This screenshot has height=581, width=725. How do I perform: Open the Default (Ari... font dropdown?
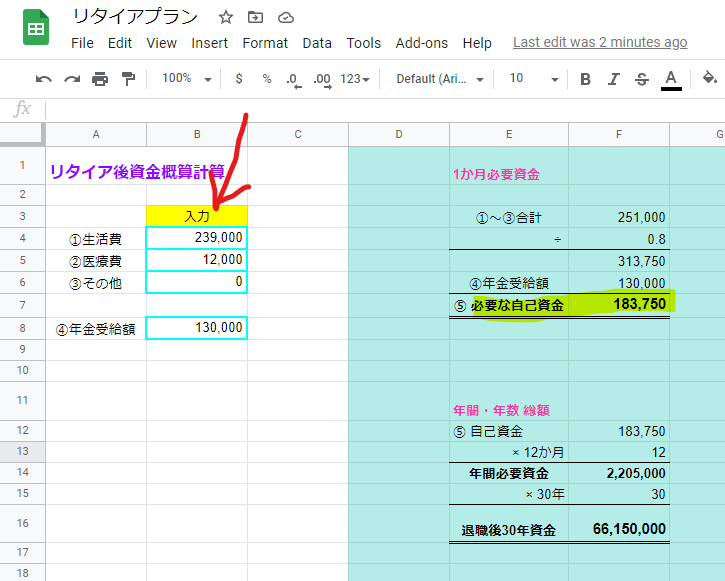(x=440, y=79)
